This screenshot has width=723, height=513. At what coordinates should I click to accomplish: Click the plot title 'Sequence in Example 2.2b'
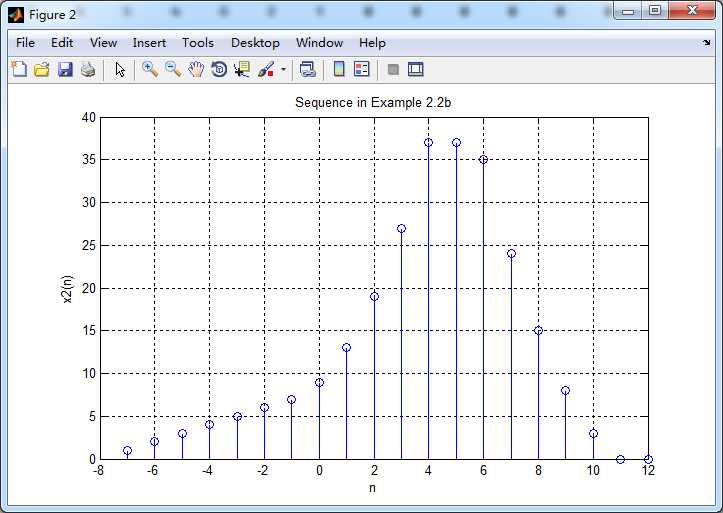373,102
